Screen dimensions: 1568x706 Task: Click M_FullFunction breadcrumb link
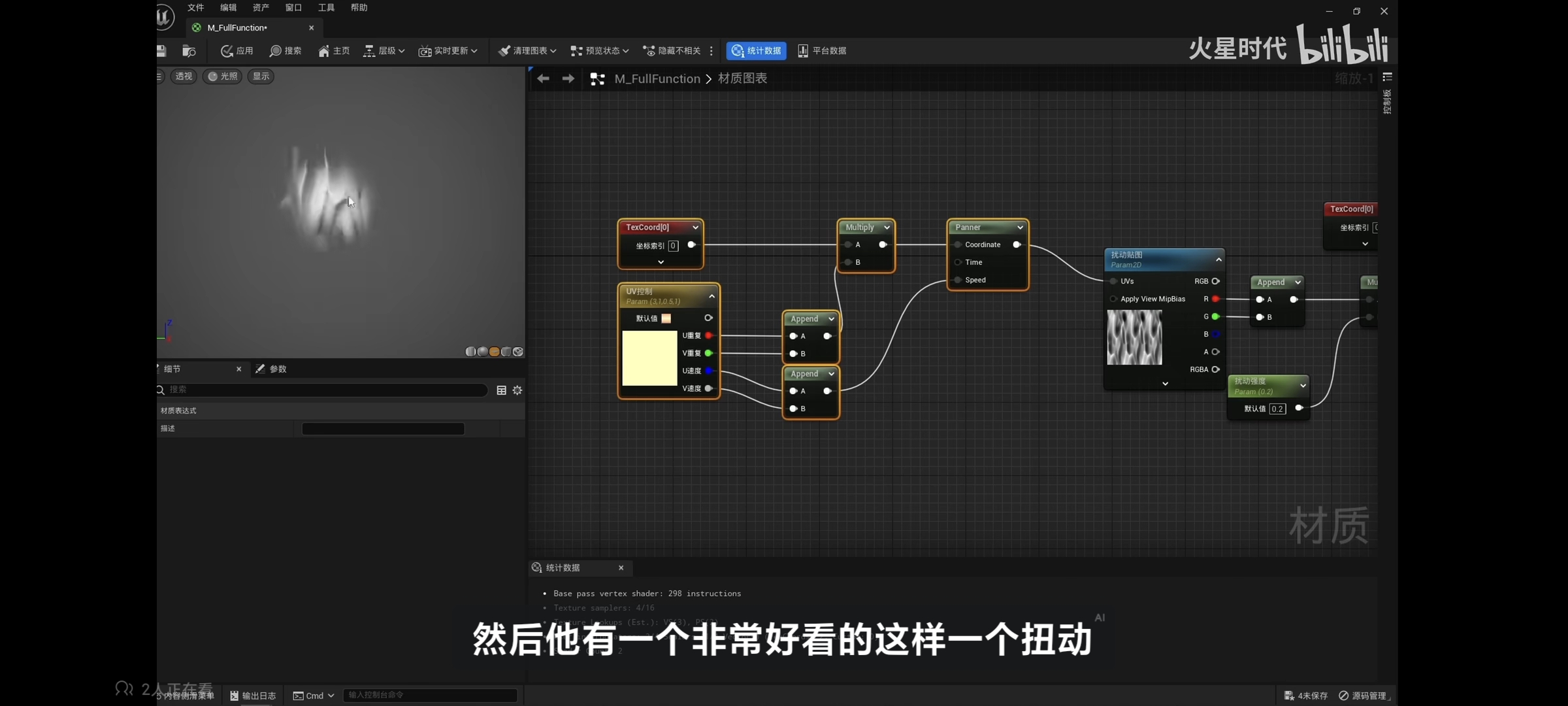pos(657,79)
